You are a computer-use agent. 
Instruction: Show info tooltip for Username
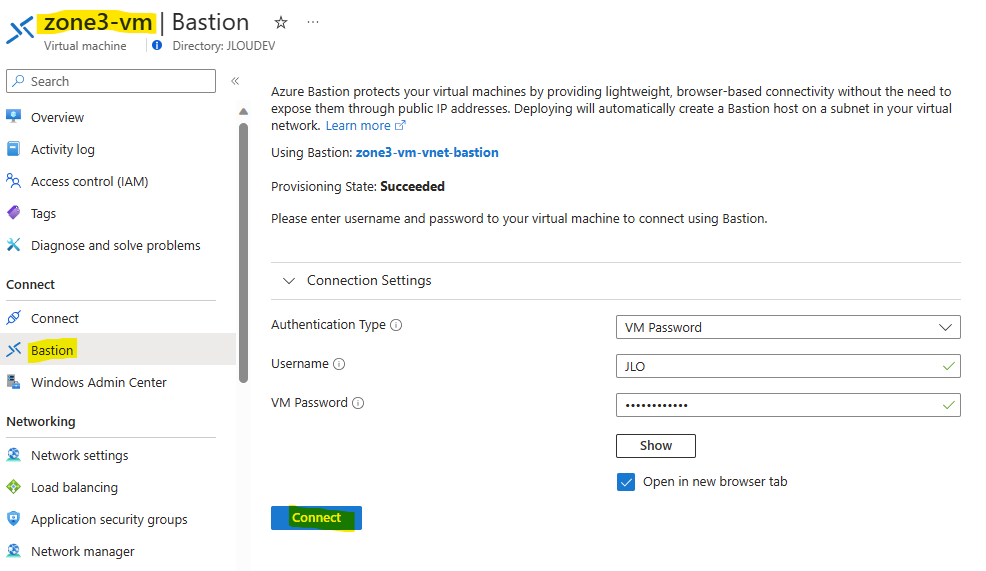pos(339,364)
